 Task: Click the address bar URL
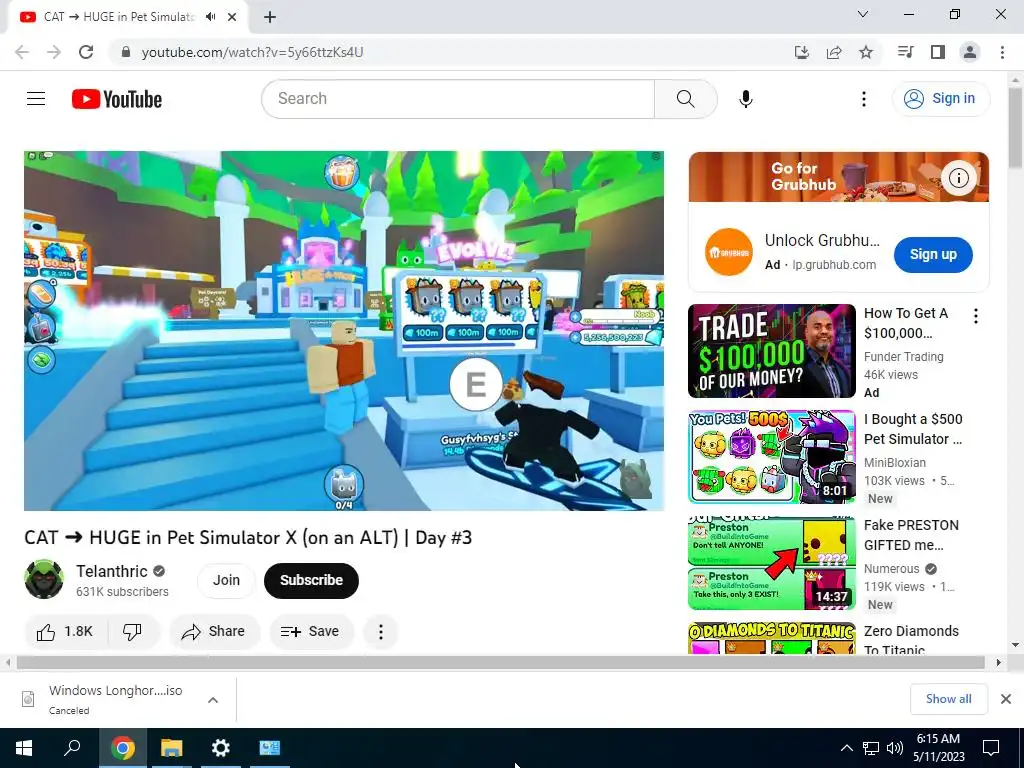click(x=252, y=52)
